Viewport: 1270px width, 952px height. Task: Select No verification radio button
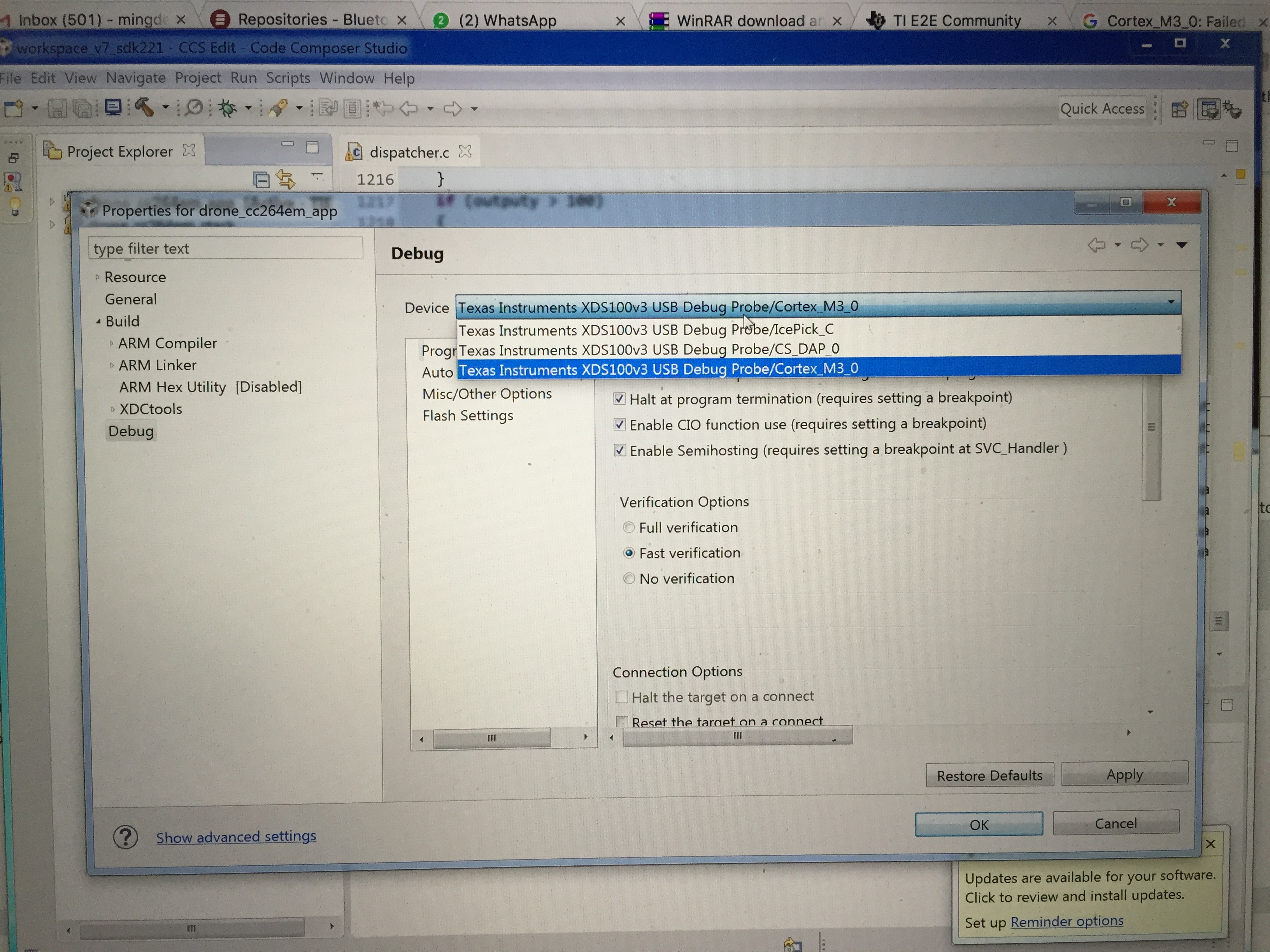pos(629,578)
